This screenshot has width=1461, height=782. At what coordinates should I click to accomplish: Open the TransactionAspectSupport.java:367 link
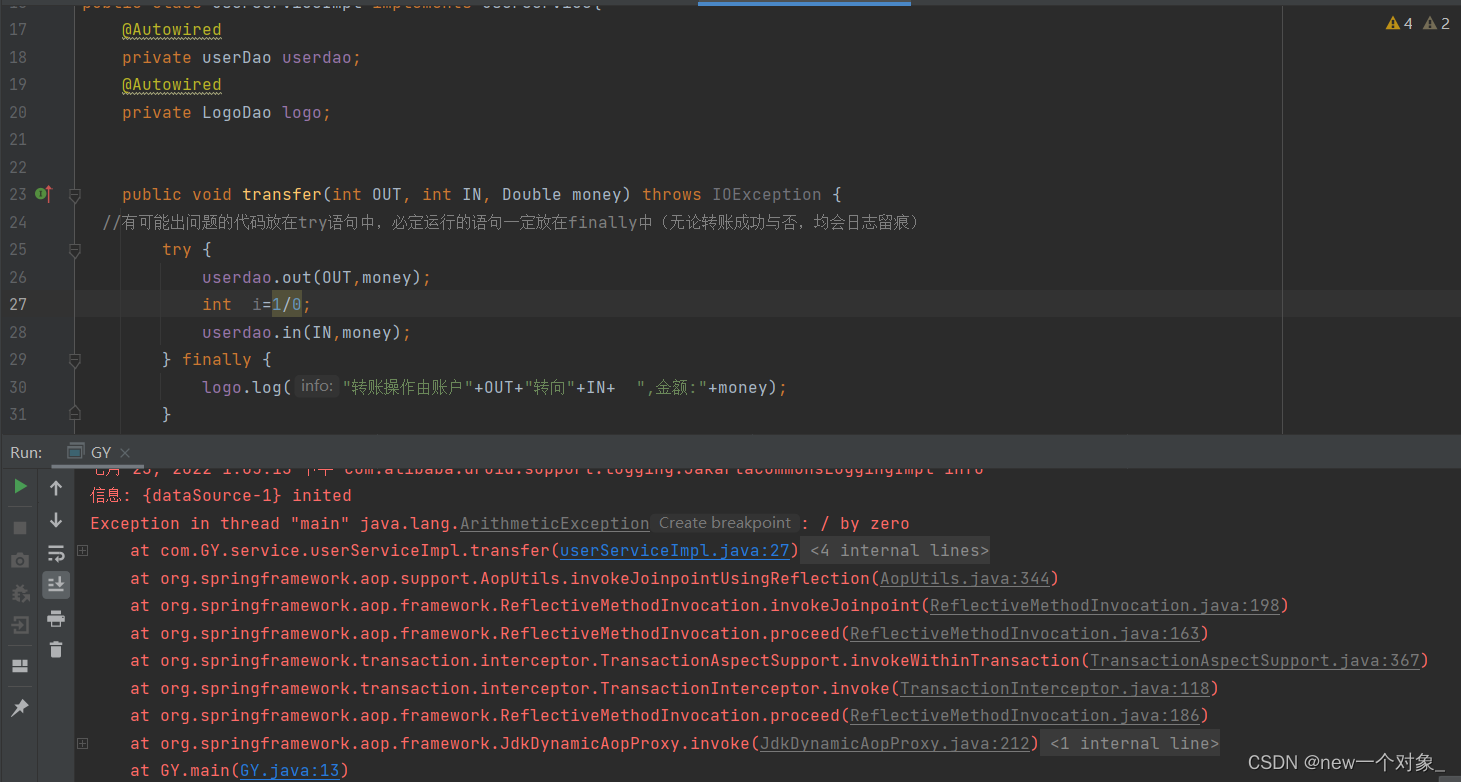coord(1254,661)
